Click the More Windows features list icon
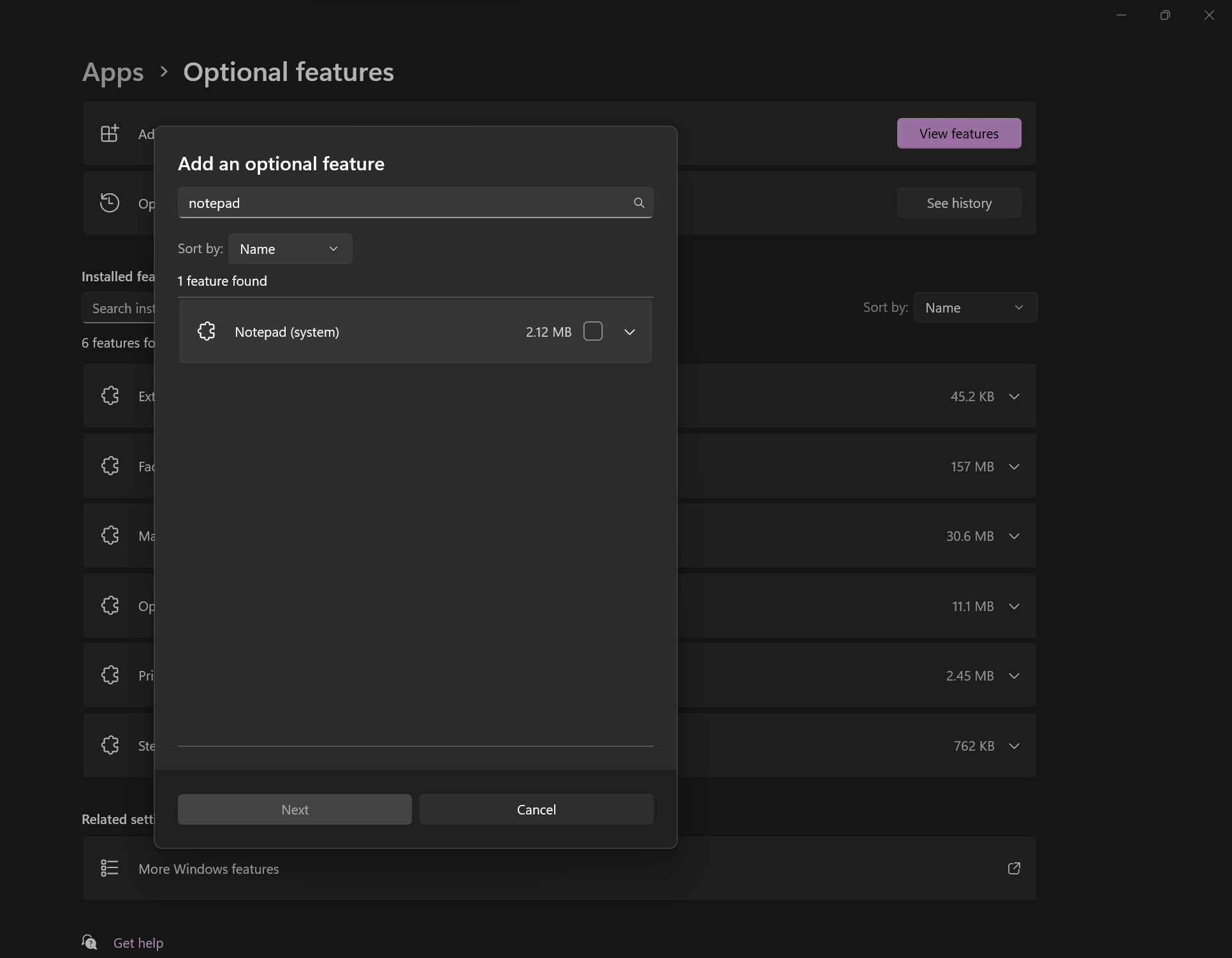1232x958 pixels. pyautogui.click(x=110, y=869)
